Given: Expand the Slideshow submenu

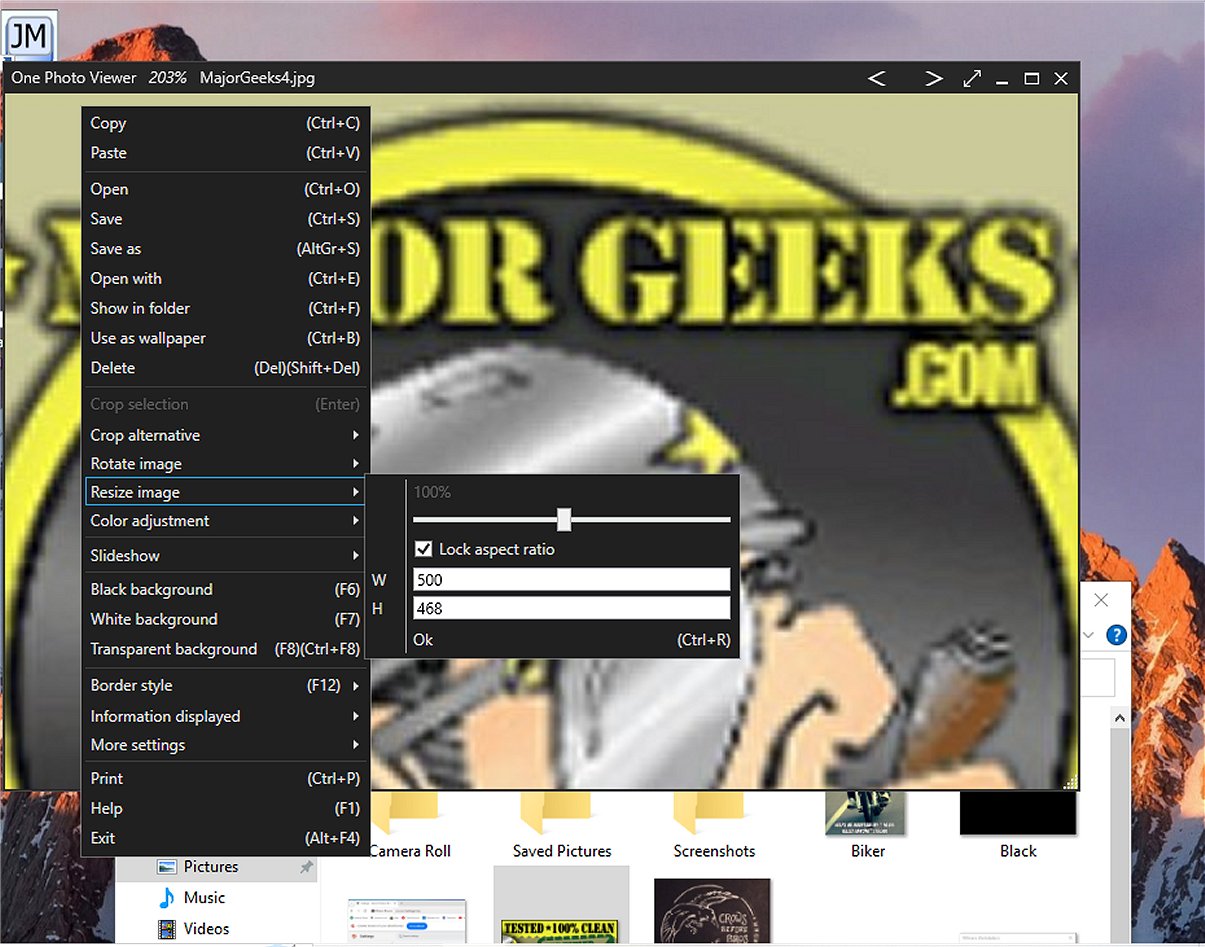Looking at the screenshot, I should point(225,555).
